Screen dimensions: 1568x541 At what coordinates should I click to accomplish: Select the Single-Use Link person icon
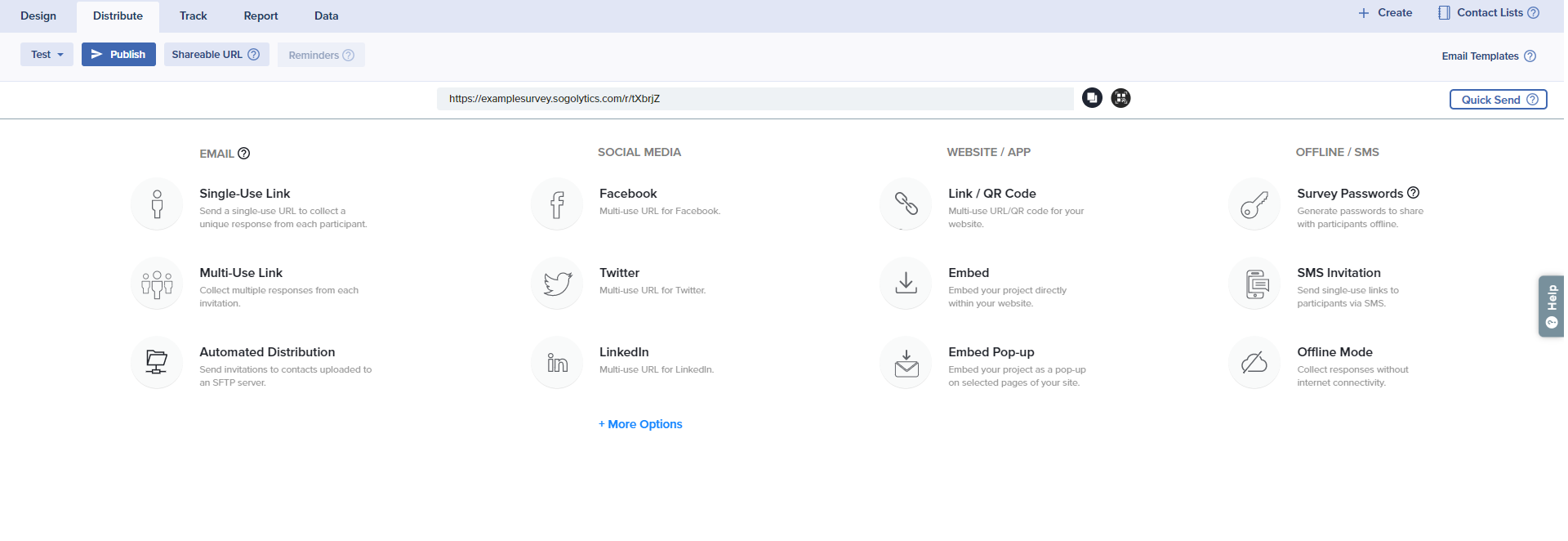pos(157,204)
